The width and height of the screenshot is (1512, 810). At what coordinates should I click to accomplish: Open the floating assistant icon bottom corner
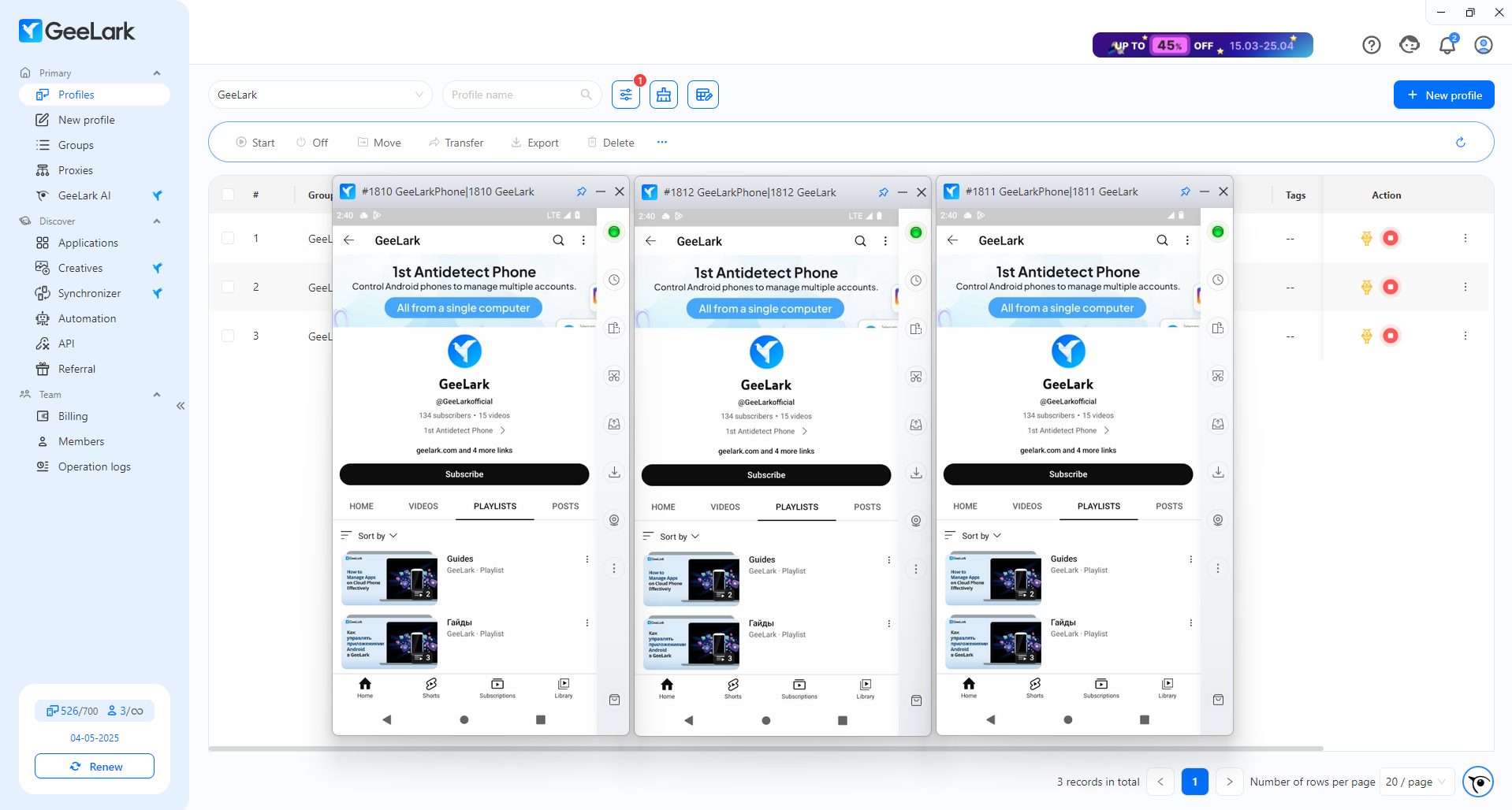[1478, 782]
